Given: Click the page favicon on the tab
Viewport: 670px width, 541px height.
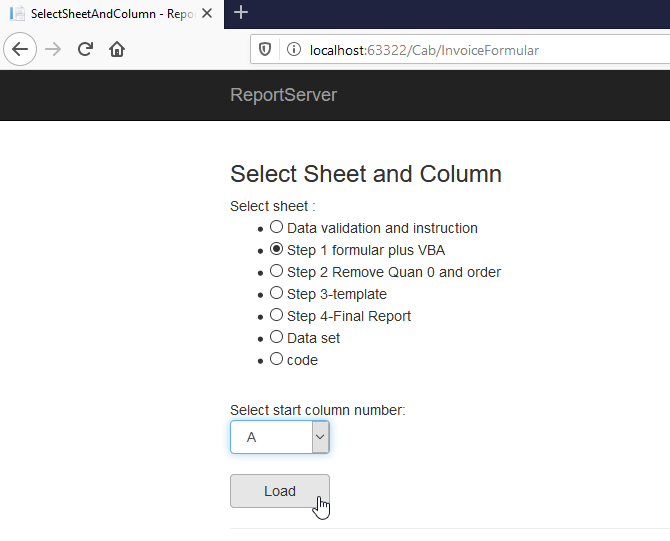Looking at the screenshot, I should pyautogui.click(x=17, y=14).
